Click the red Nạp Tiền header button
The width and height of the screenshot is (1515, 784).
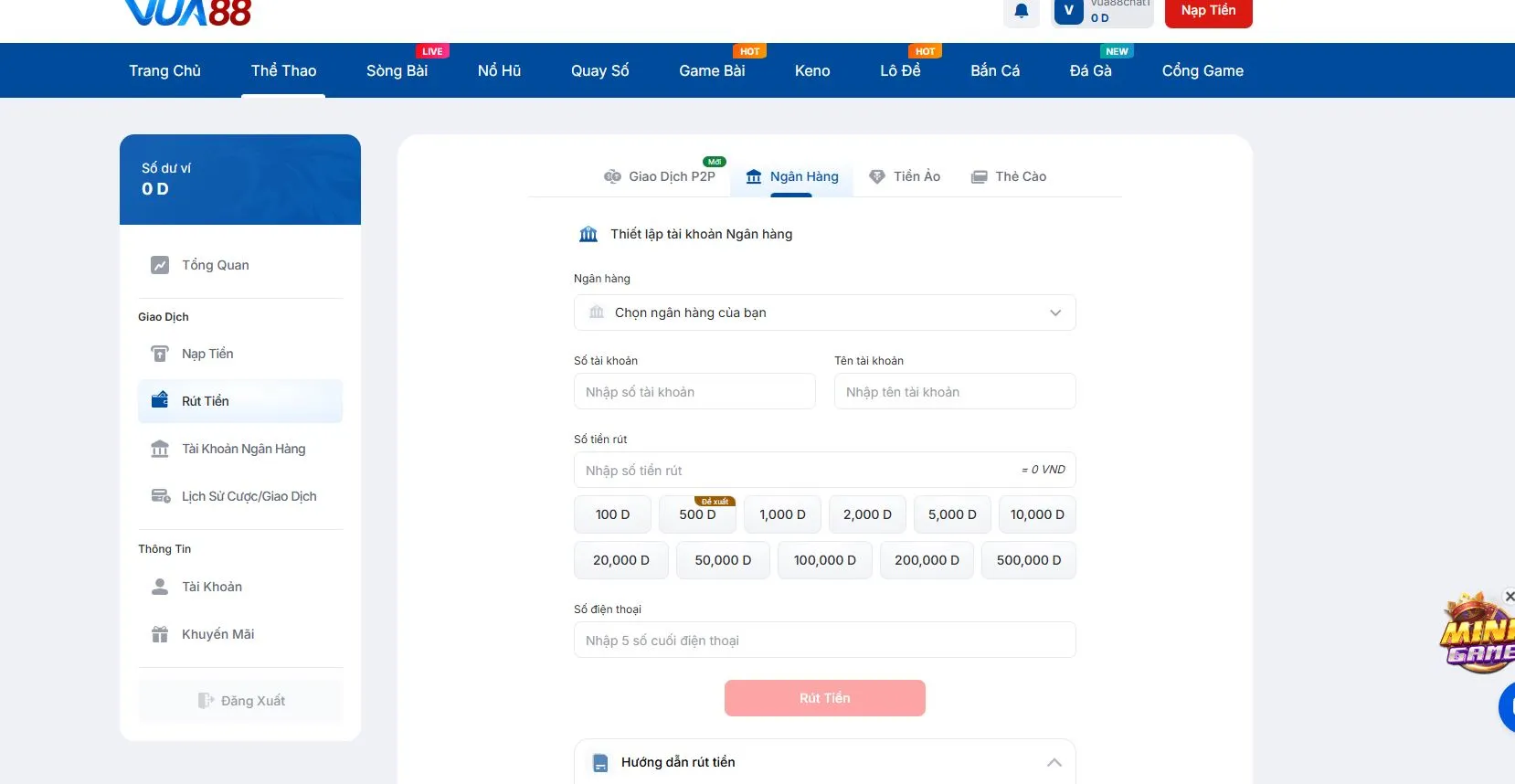[x=1208, y=11]
